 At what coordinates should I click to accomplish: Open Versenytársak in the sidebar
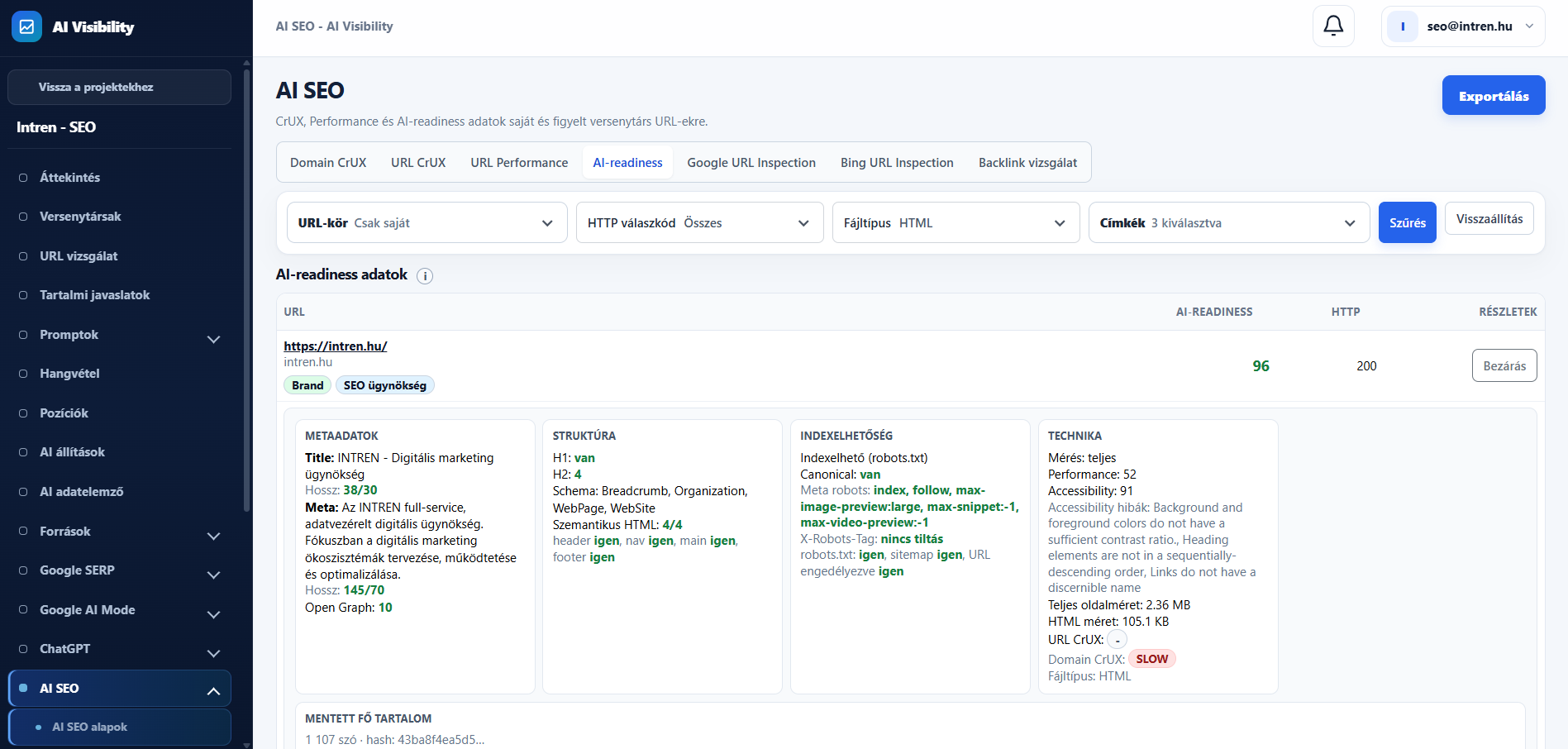click(x=80, y=217)
